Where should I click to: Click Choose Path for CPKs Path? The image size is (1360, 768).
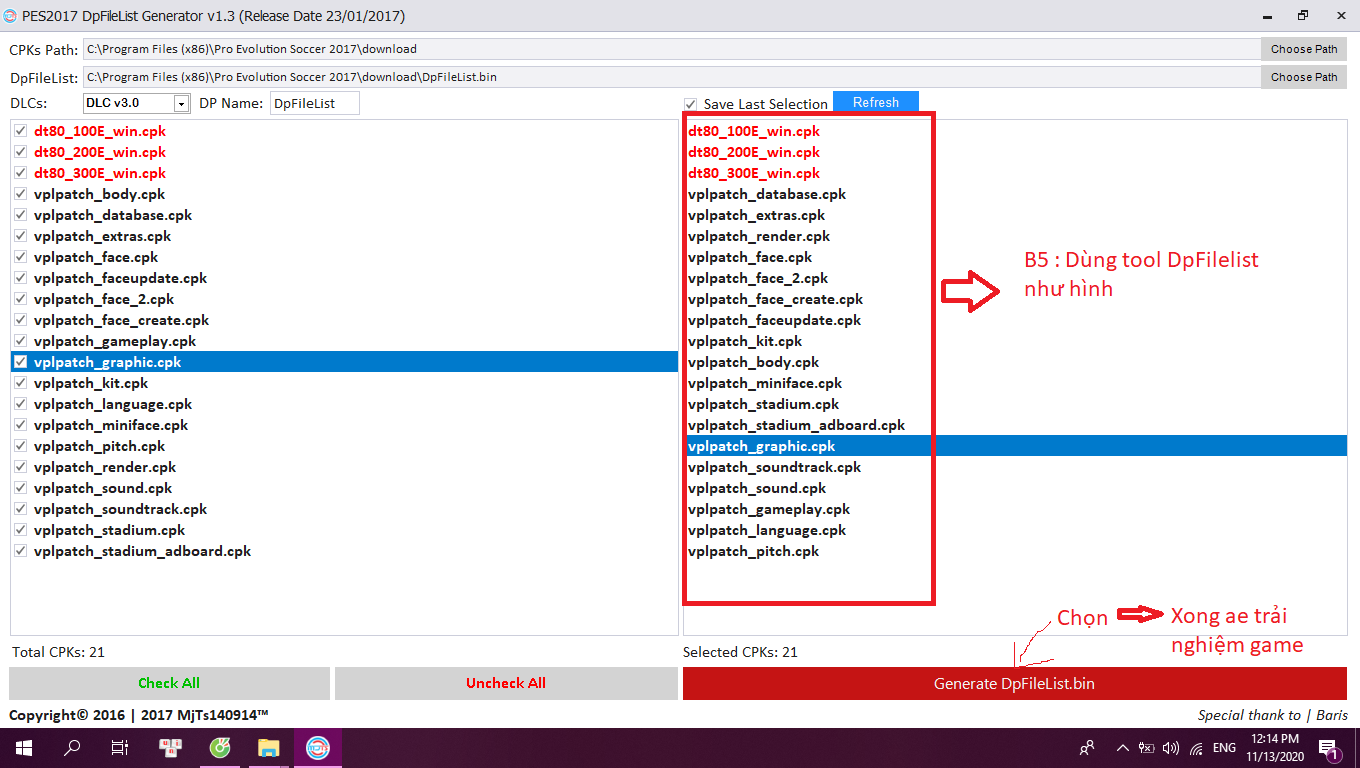[x=1304, y=49]
